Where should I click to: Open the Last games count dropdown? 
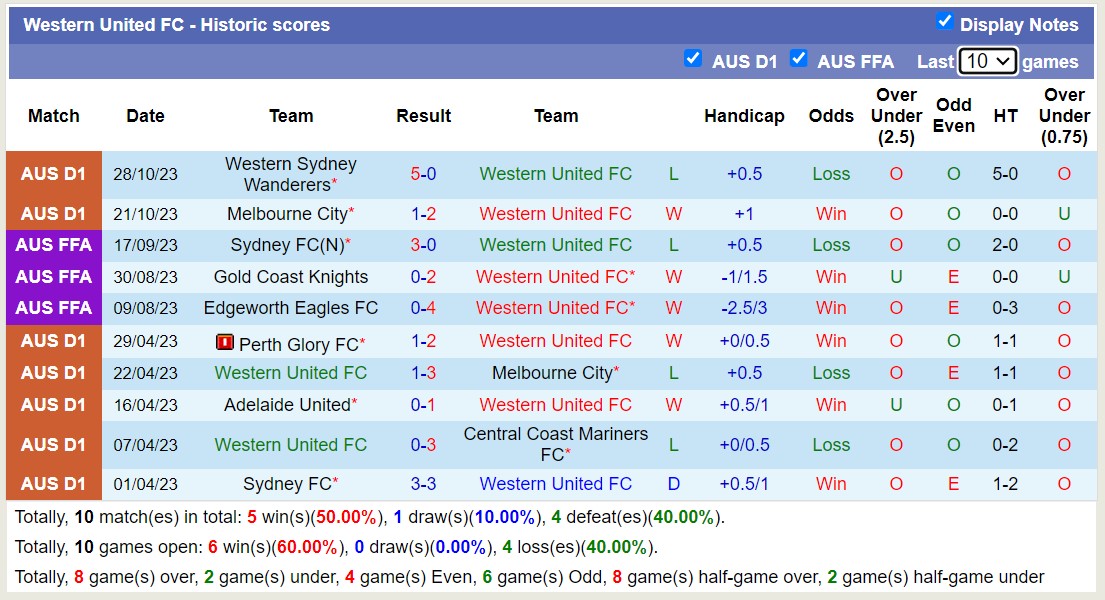tap(987, 61)
